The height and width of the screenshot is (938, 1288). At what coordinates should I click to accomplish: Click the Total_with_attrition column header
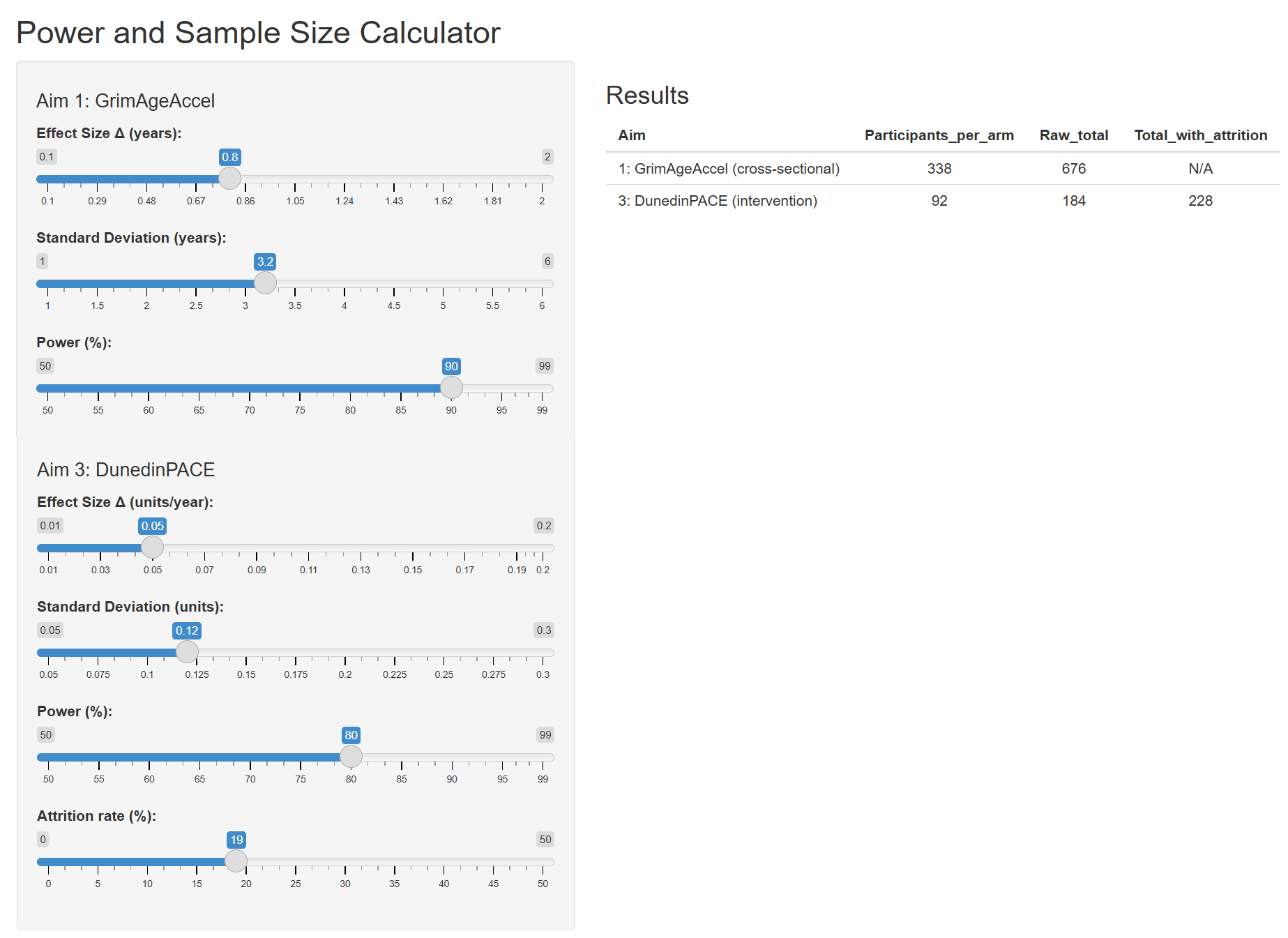1200,135
